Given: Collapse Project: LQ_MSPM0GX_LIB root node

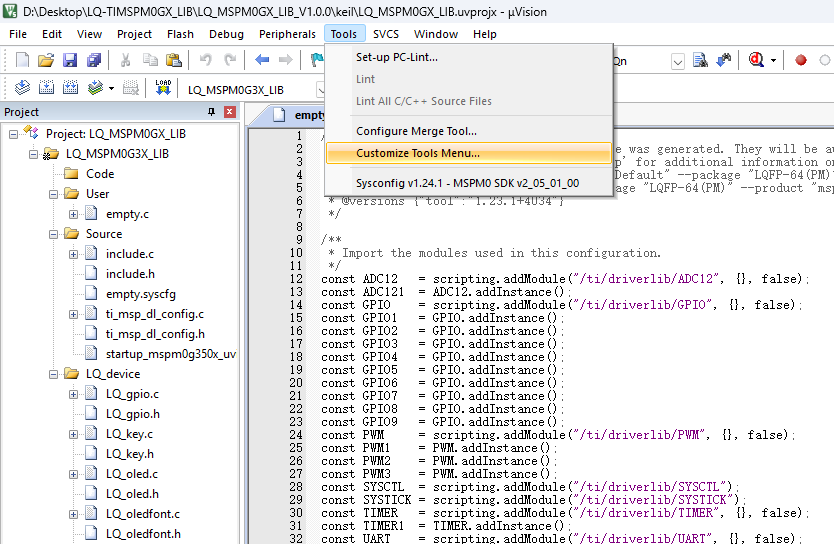Looking at the screenshot, I should (13, 134).
